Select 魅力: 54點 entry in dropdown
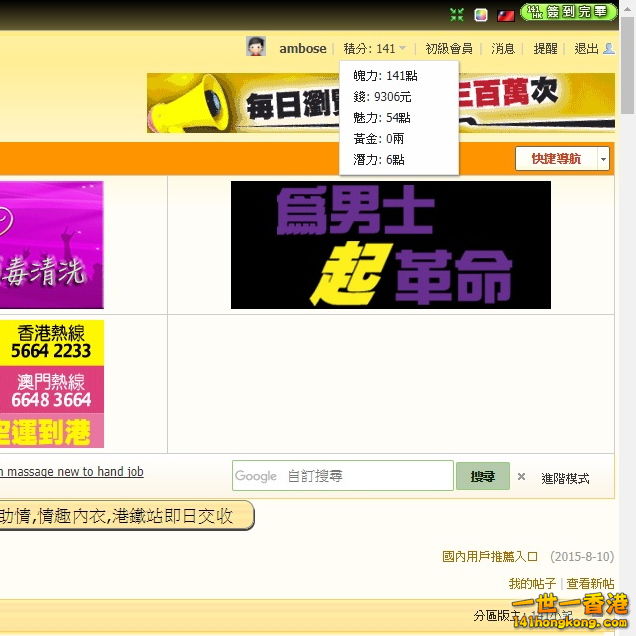636x636 pixels. [x=382, y=118]
